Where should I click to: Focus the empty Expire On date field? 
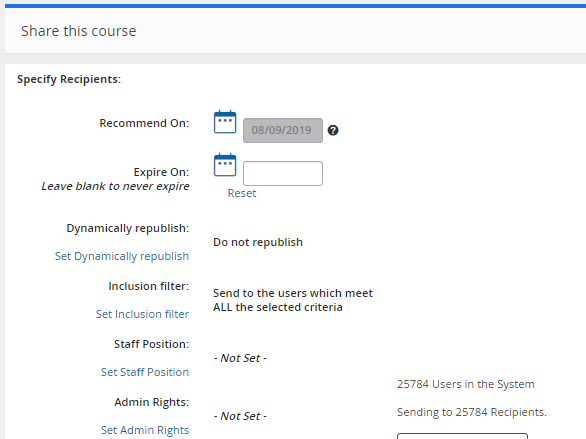[283, 173]
